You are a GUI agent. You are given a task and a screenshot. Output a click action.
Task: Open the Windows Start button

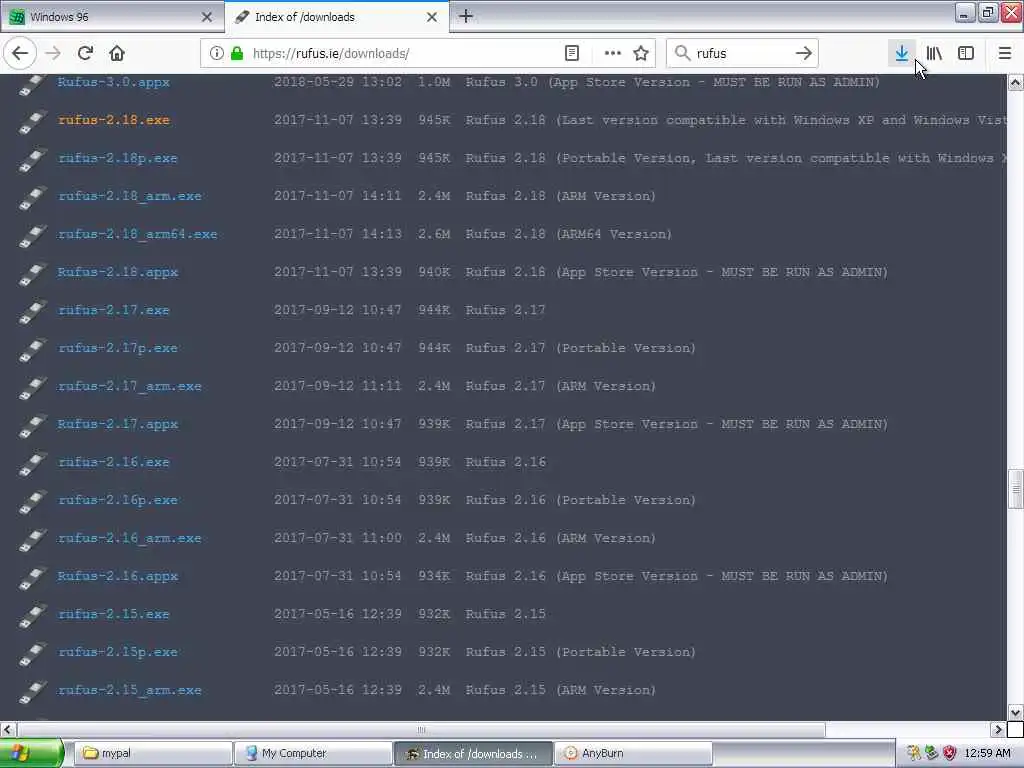(32, 753)
